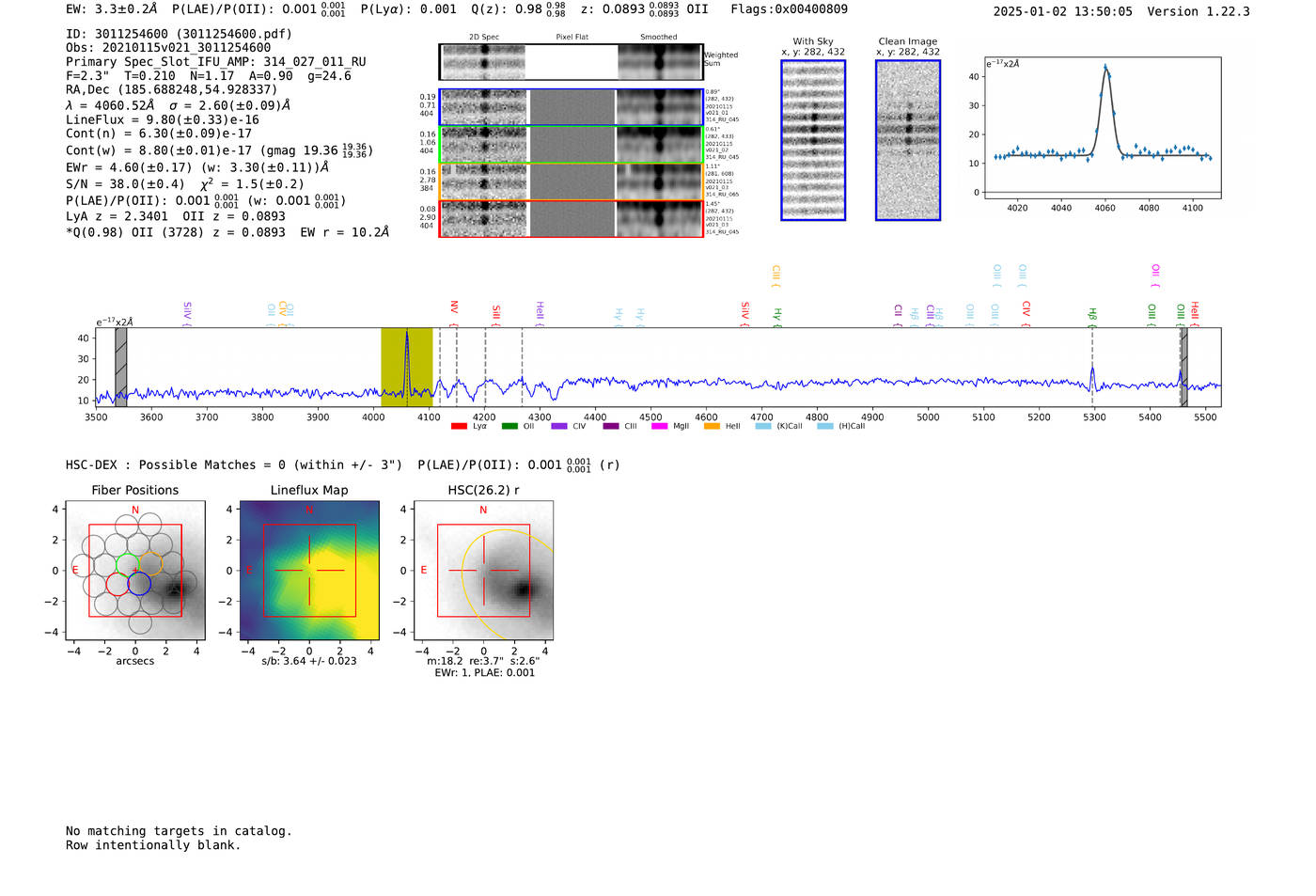Click the HSC-DEX Possible Matches line

point(343,465)
